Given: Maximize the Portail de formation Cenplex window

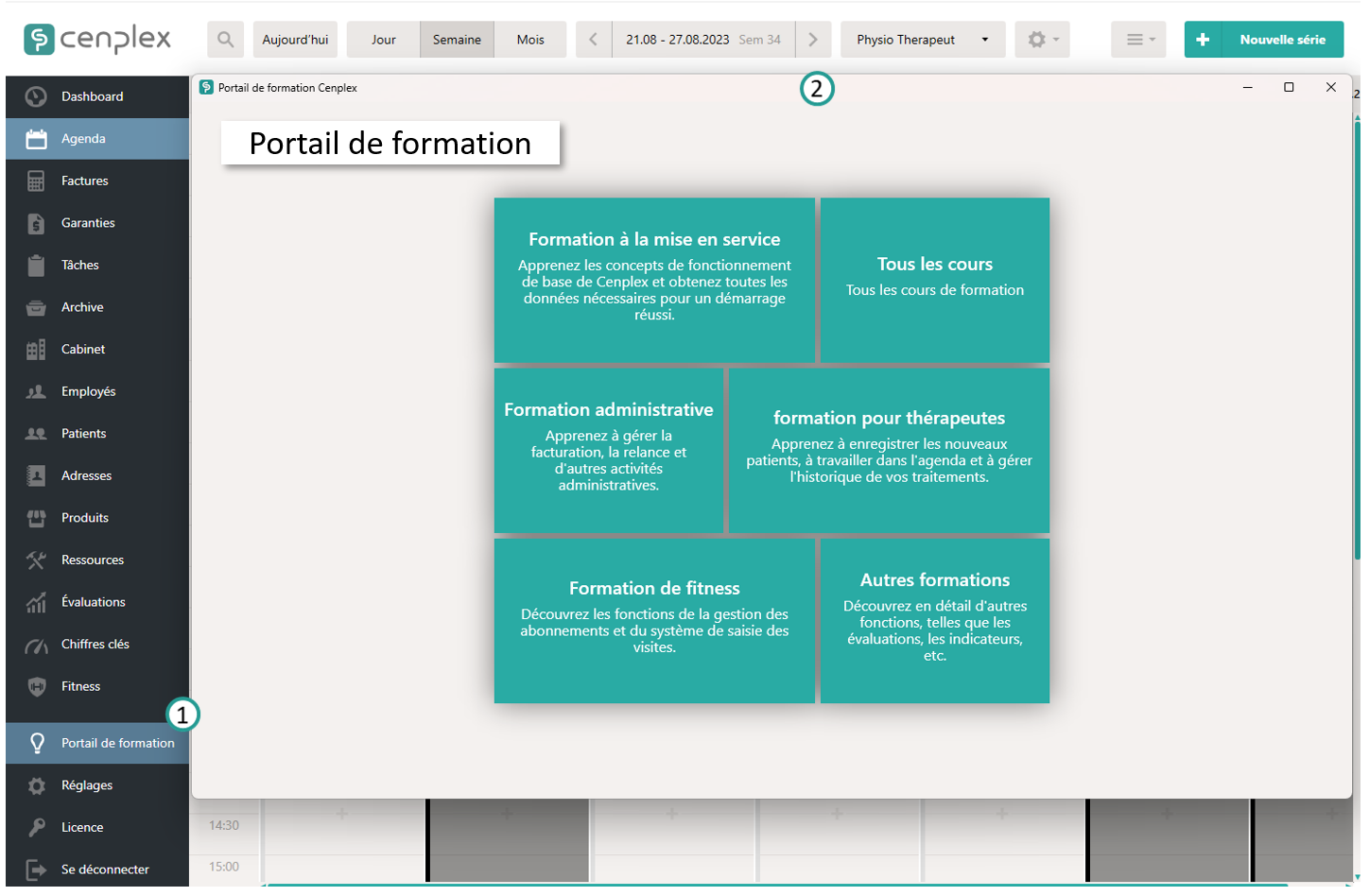Looking at the screenshot, I should [x=1289, y=87].
